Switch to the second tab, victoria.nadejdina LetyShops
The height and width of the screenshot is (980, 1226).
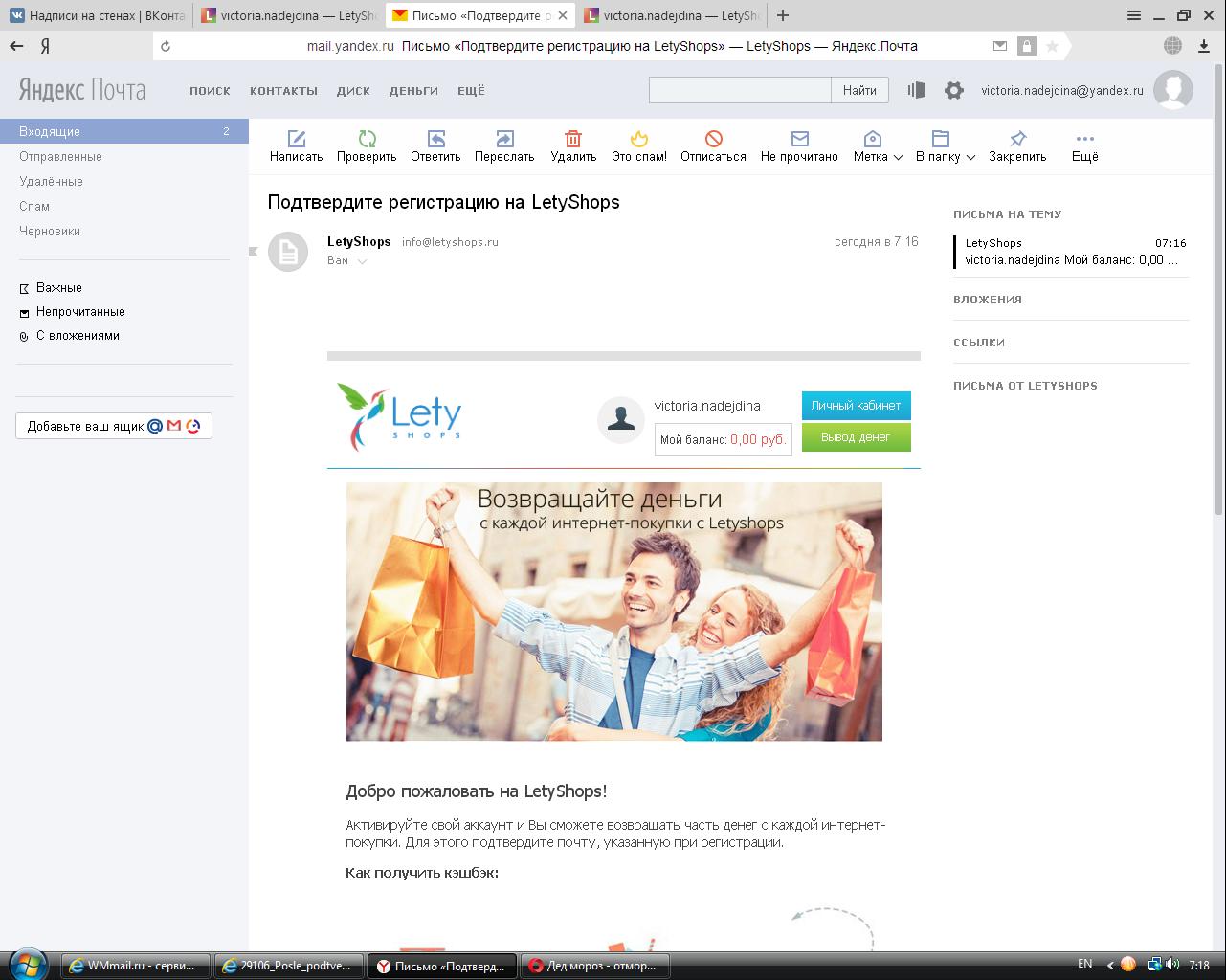point(289,15)
